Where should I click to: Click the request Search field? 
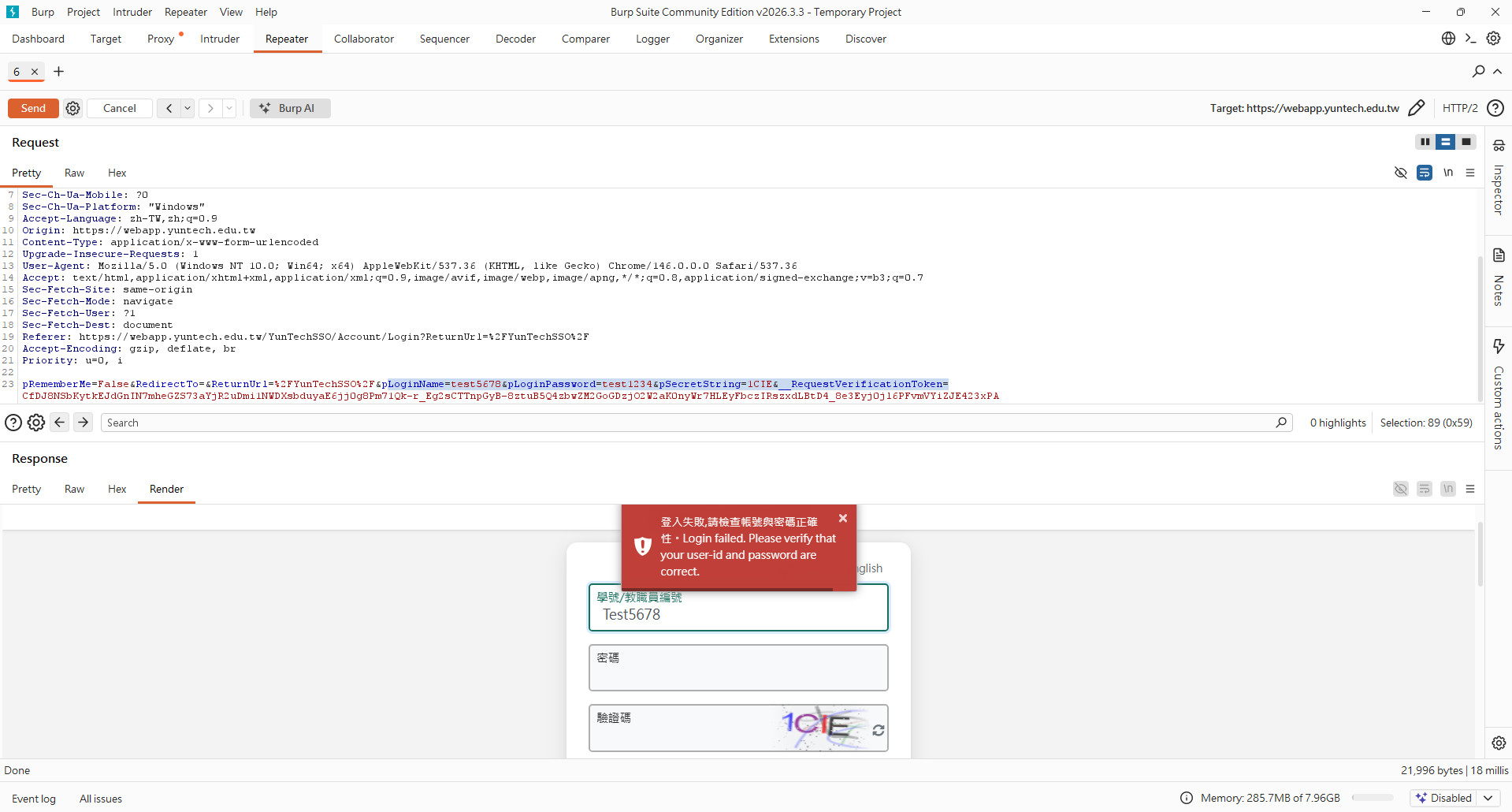tap(697, 423)
